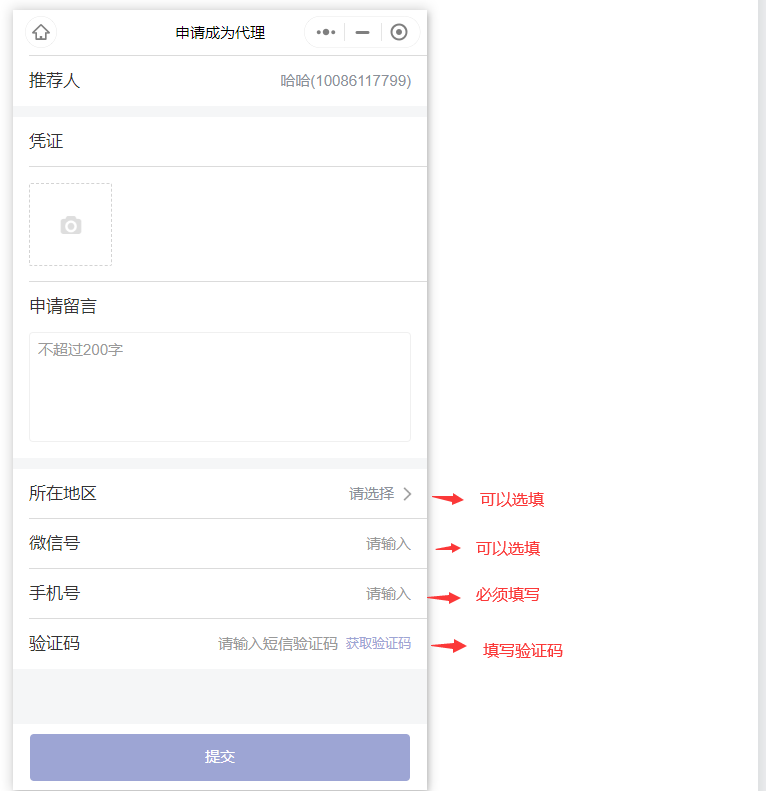Open the three-dot more options menu
Image resolution: width=766 pixels, height=791 pixels.
pos(325,32)
